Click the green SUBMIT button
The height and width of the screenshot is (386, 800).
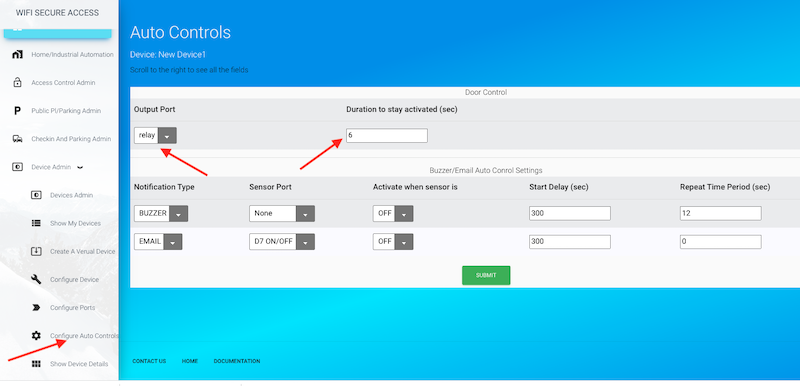click(x=486, y=275)
